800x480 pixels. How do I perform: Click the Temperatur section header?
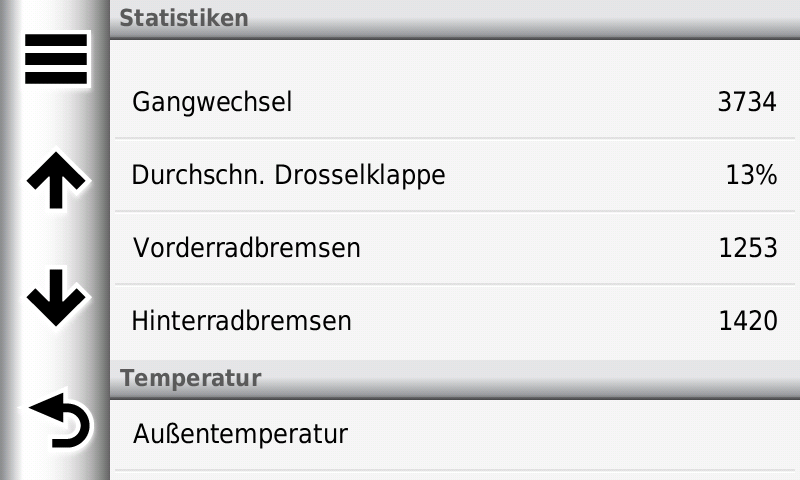tap(191, 378)
